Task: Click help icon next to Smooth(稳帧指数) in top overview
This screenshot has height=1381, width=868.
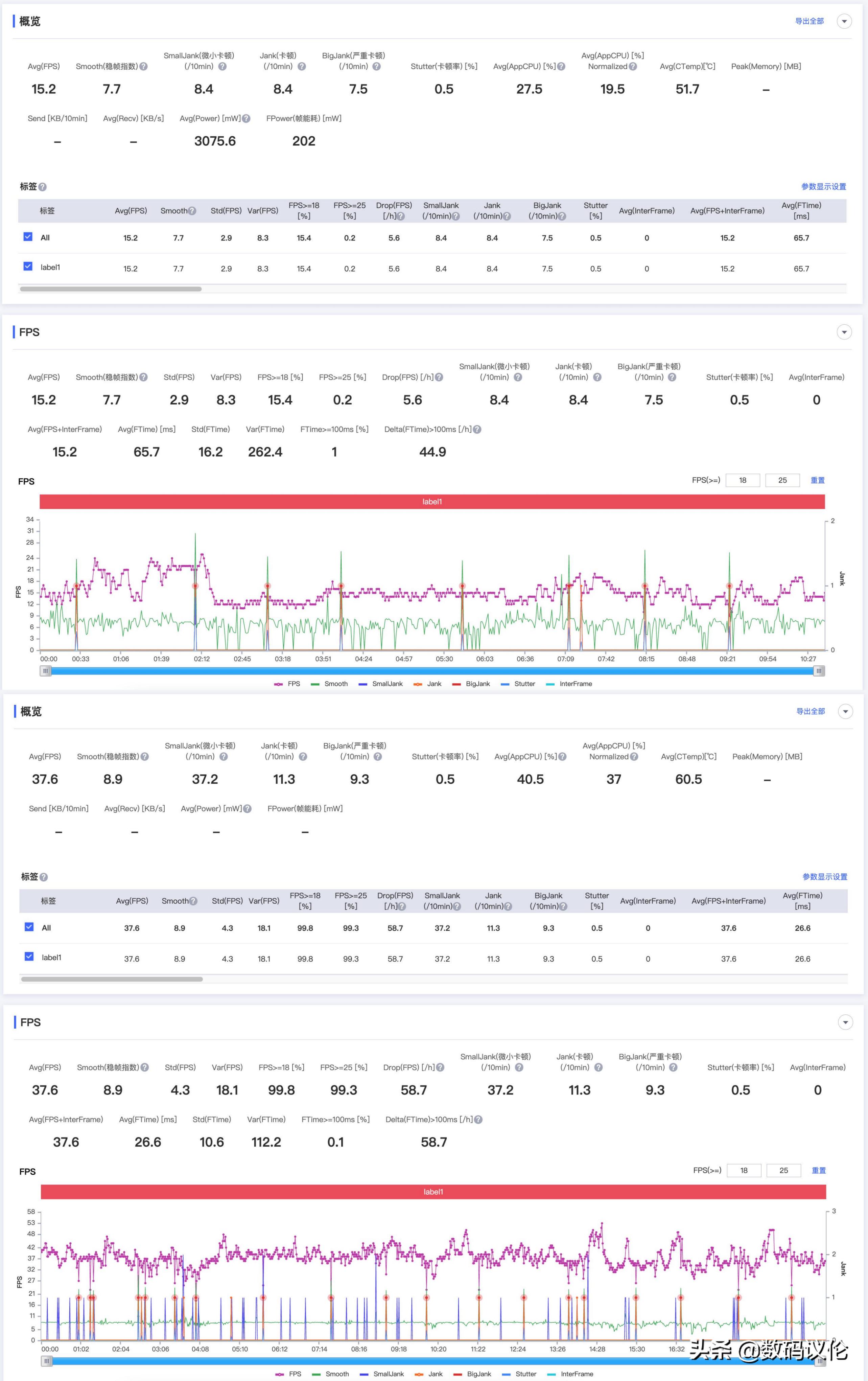Action: [x=144, y=67]
